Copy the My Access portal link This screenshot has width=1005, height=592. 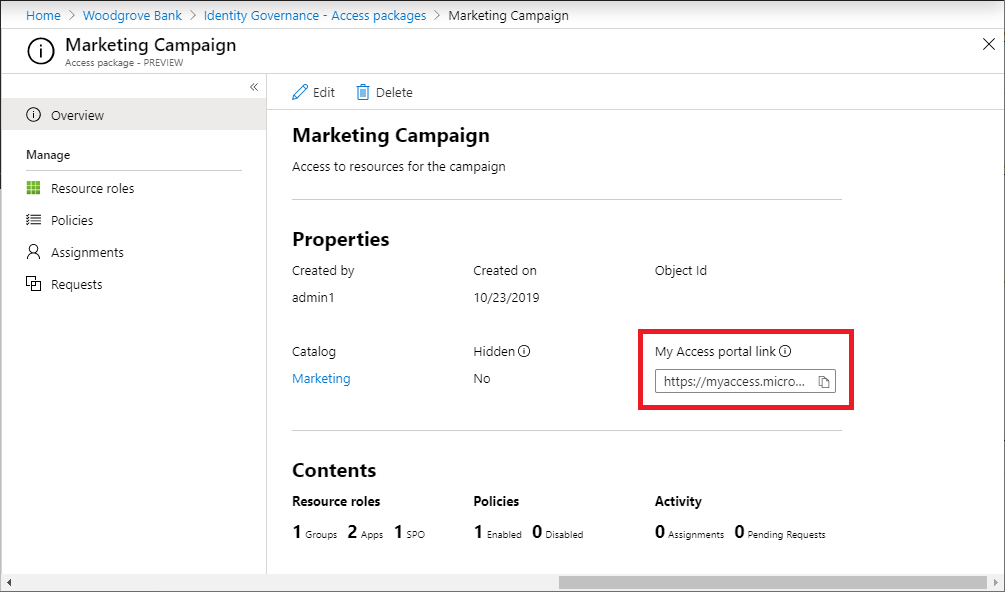[x=823, y=381]
